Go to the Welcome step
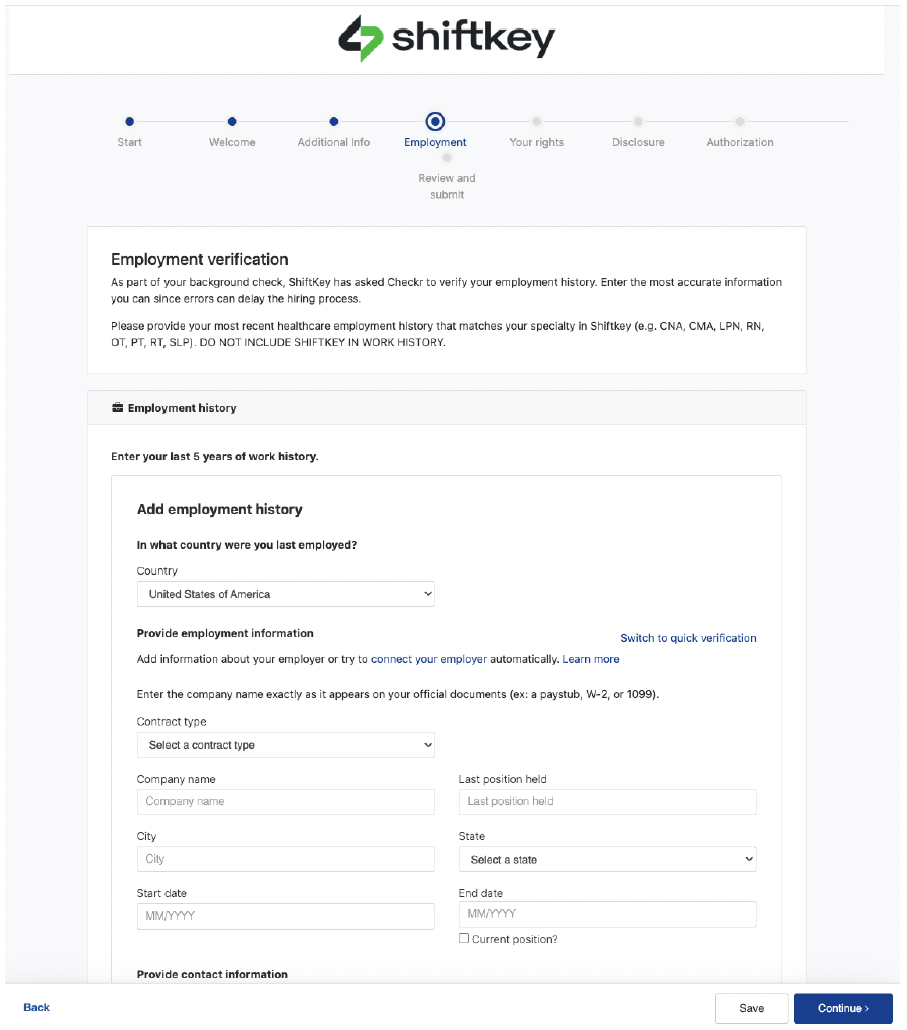Screen dimensions: 907x1030 tap(232, 122)
